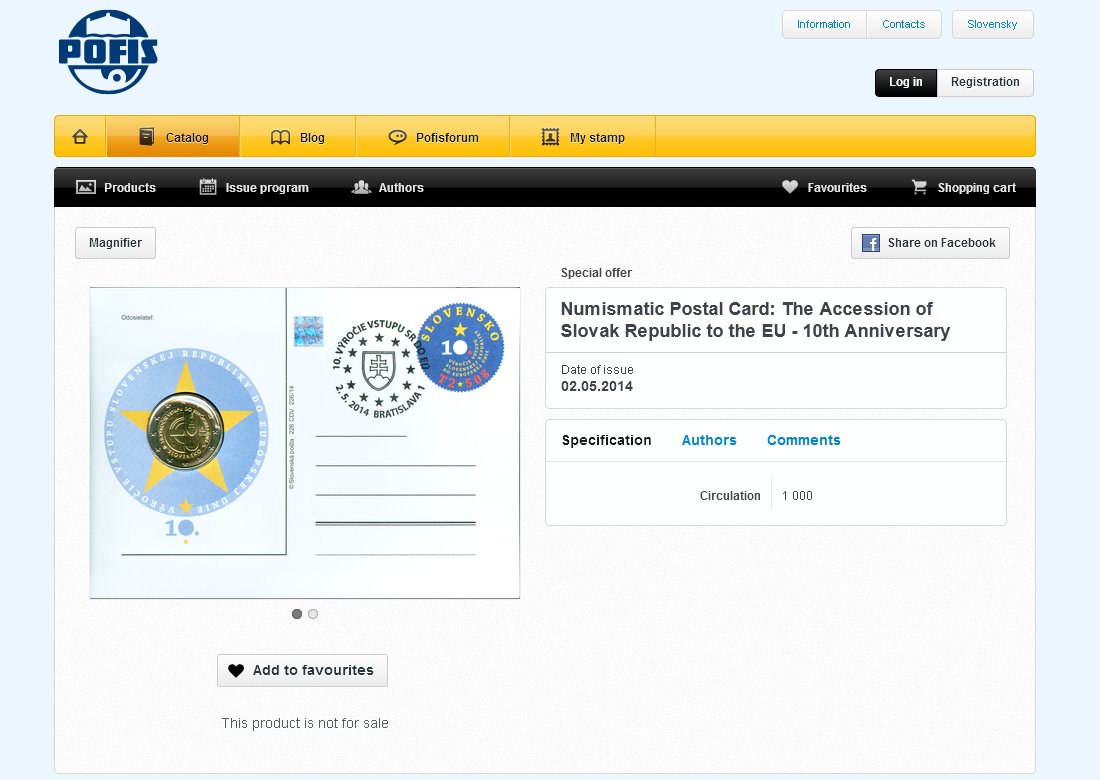Open Issue program in the black bar
The image size is (1100, 780).
(x=254, y=187)
